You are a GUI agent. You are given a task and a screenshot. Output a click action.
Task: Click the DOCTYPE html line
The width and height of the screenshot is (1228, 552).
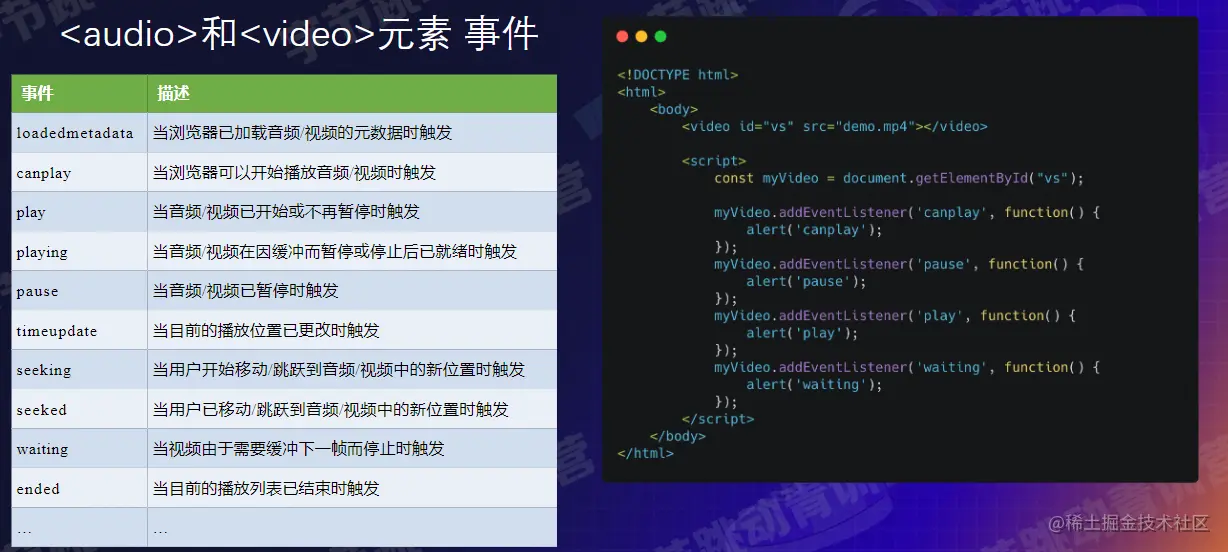point(678,75)
